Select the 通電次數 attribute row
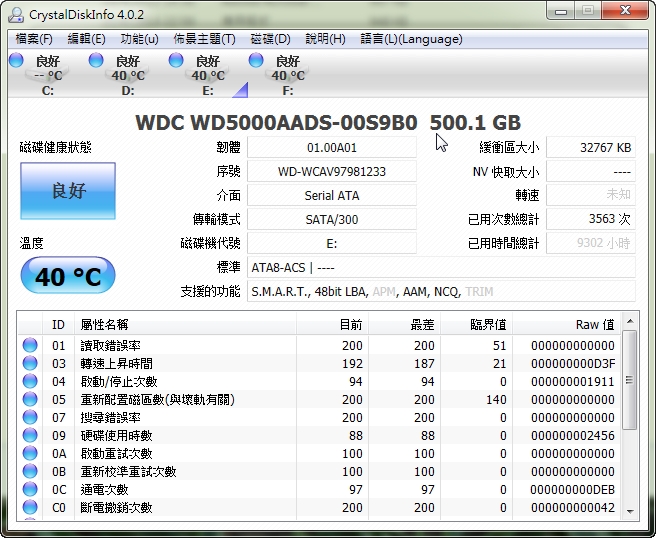The width and height of the screenshot is (656, 538). tap(319, 489)
